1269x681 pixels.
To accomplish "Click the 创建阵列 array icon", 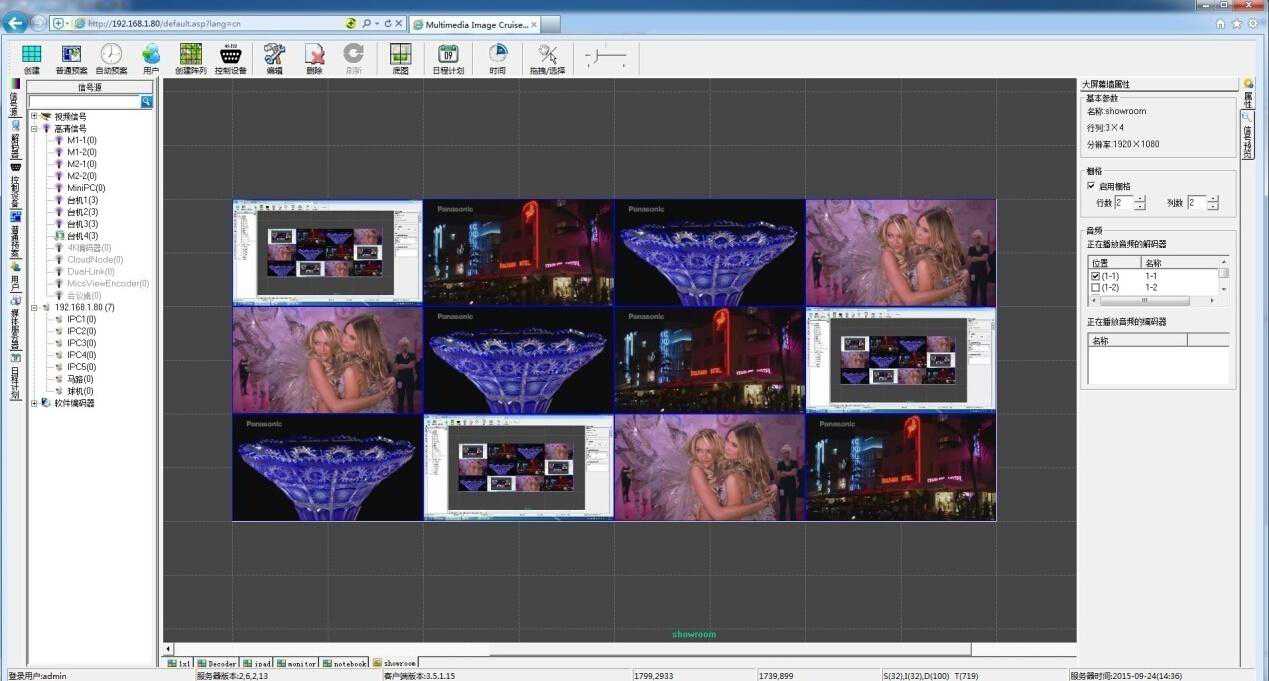I will coord(190,55).
